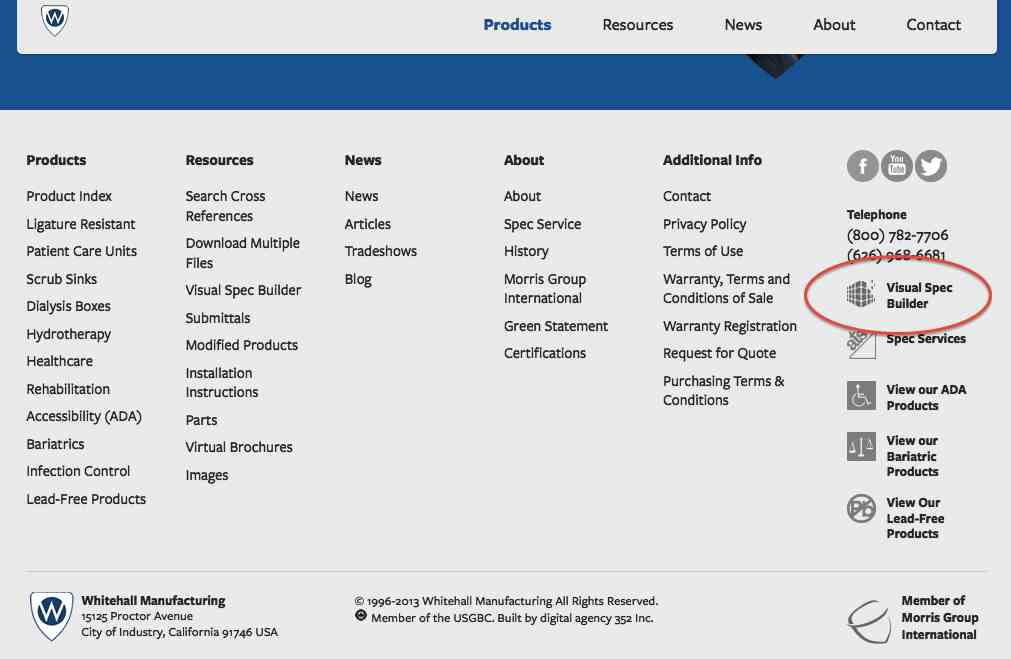The width and height of the screenshot is (1011, 659).
Task: Open the Blog link
Action: pyautogui.click(x=358, y=280)
